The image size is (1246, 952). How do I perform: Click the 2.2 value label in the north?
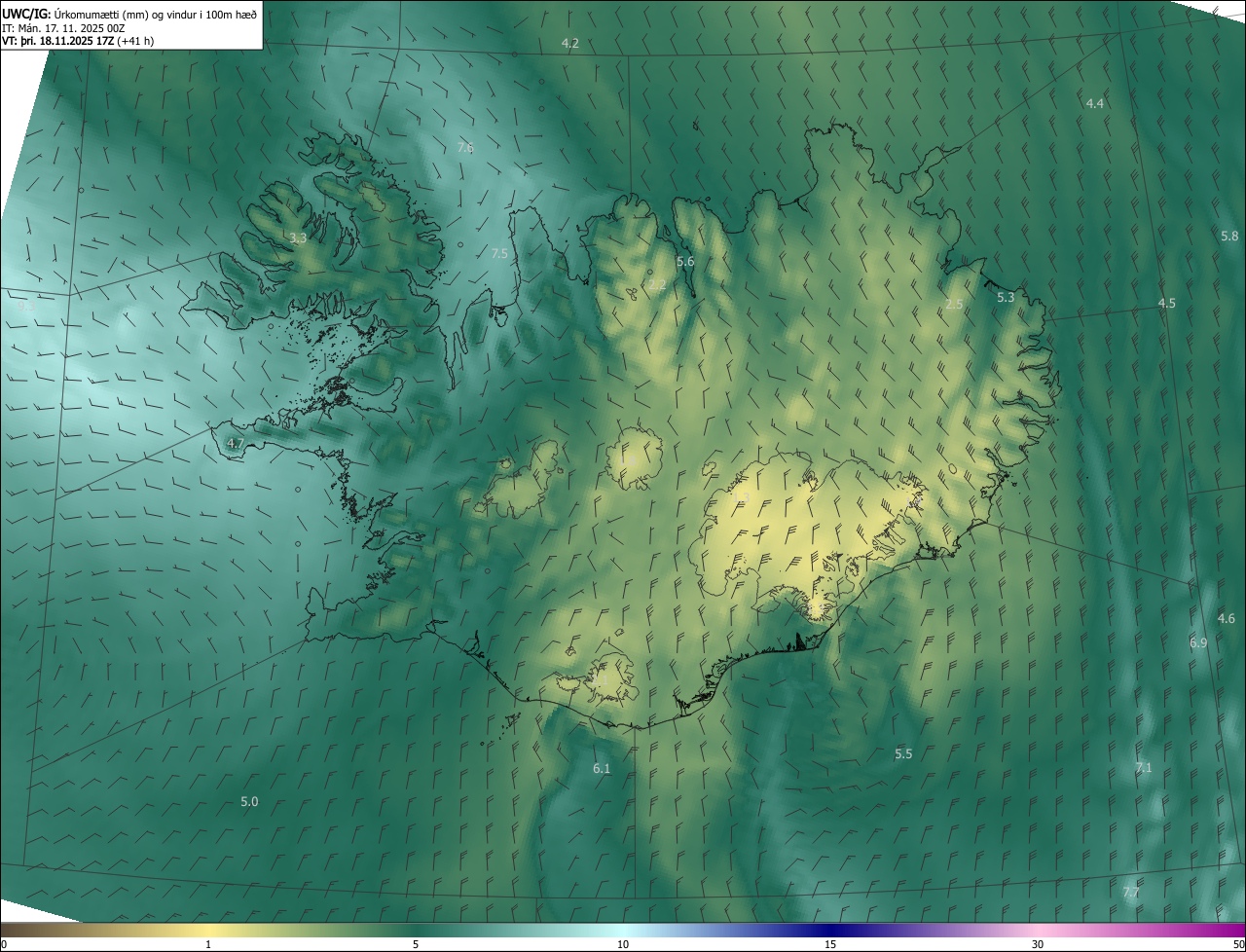coord(658,285)
